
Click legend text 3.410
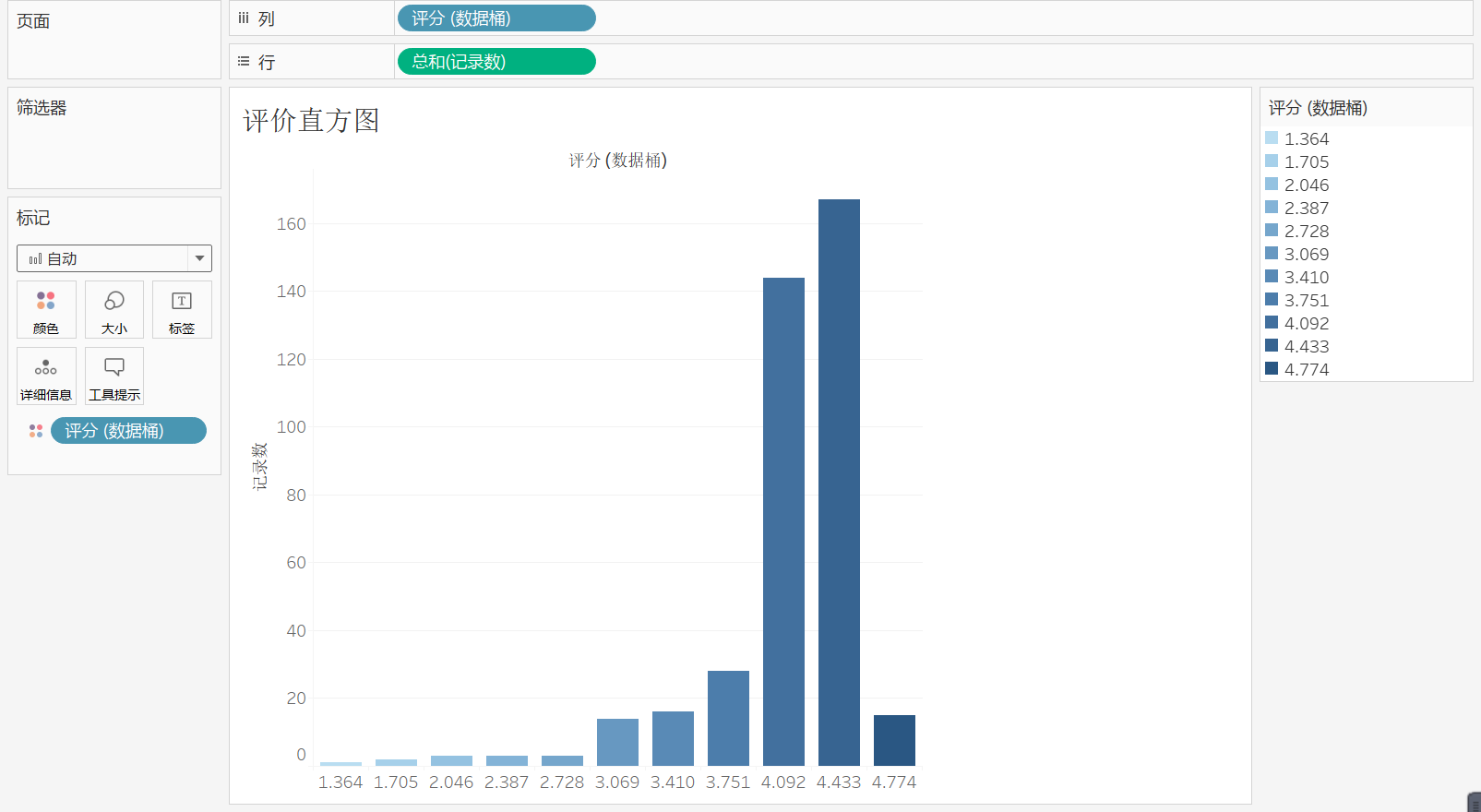coord(1307,277)
